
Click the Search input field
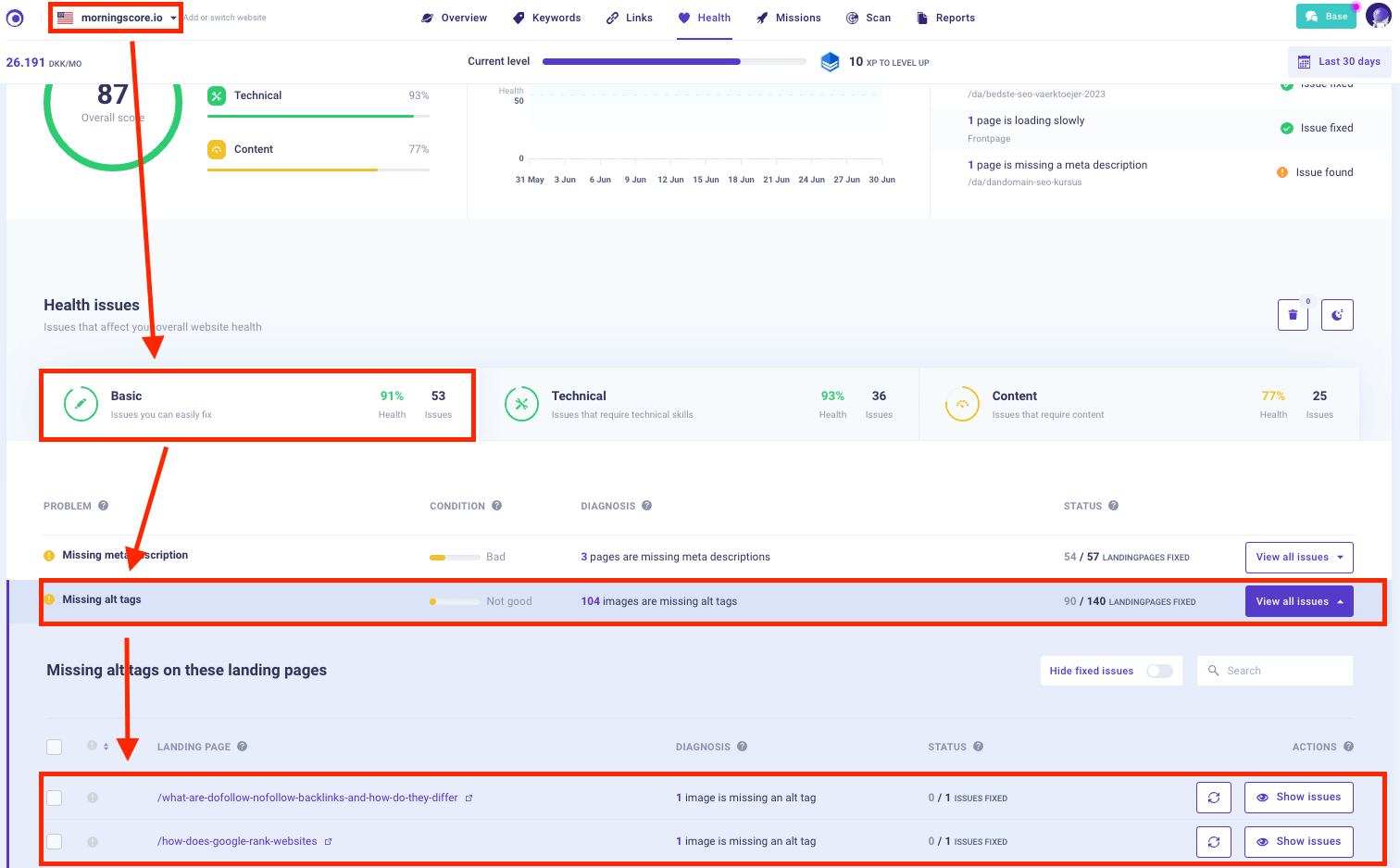(x=1275, y=671)
